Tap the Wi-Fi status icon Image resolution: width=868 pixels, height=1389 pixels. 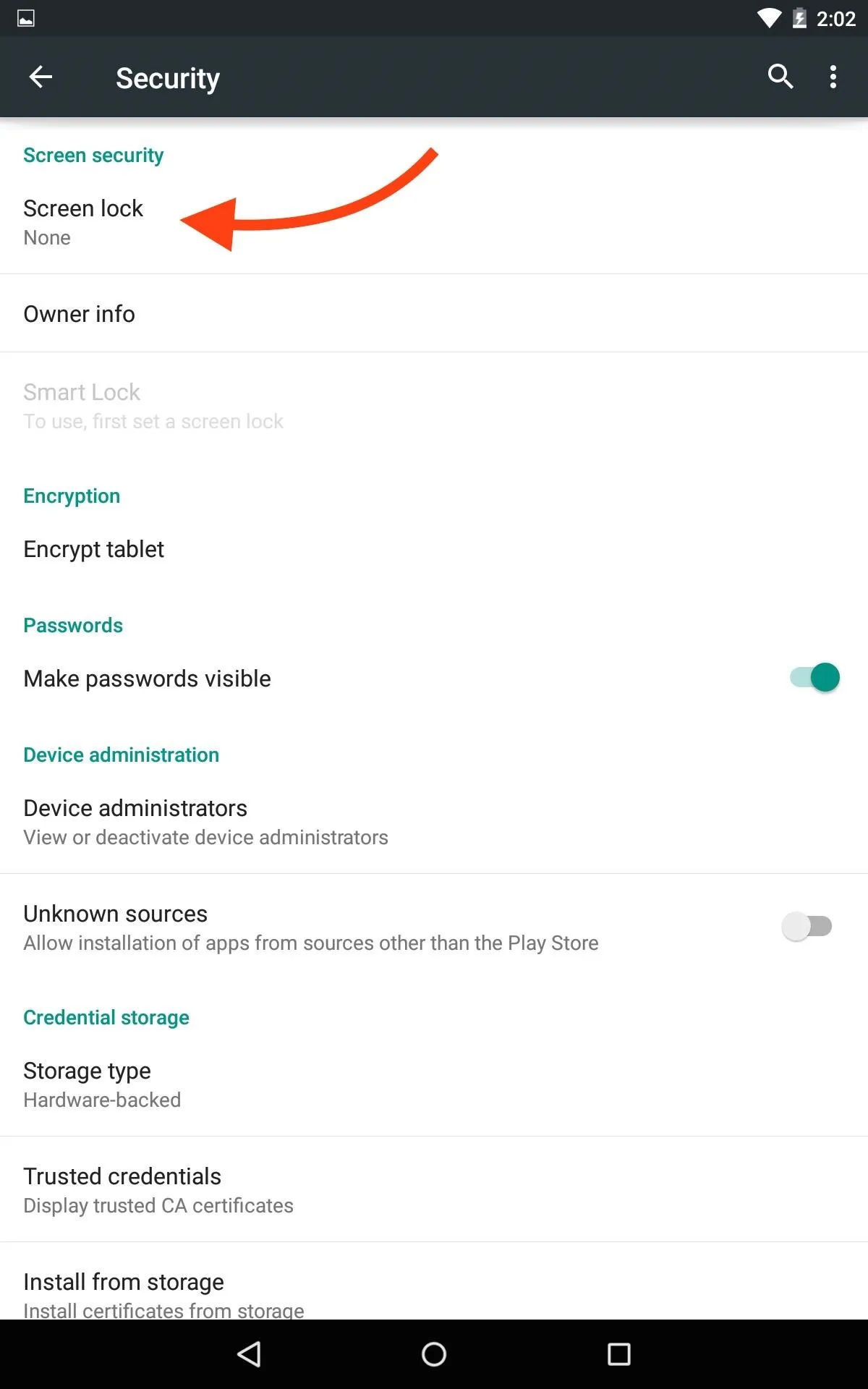[x=769, y=18]
